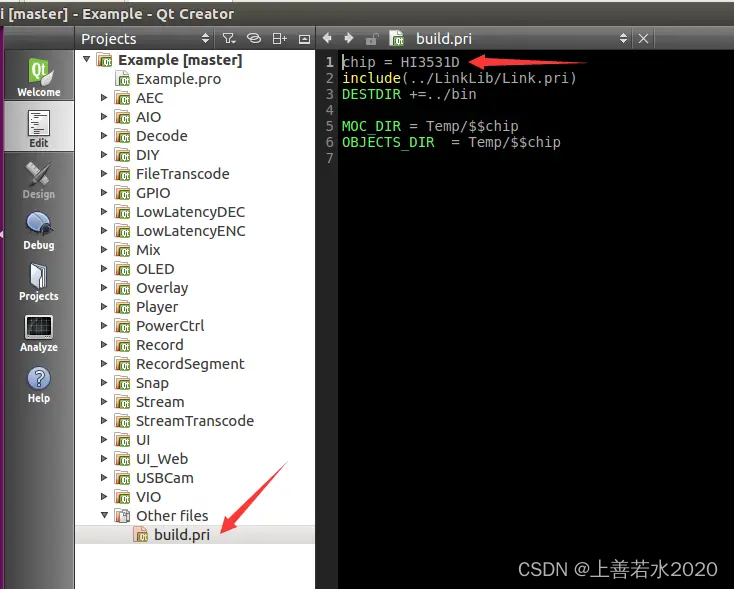The width and height of the screenshot is (734, 589).
Task: Click the MOC_DIR code line
Action: (430, 126)
